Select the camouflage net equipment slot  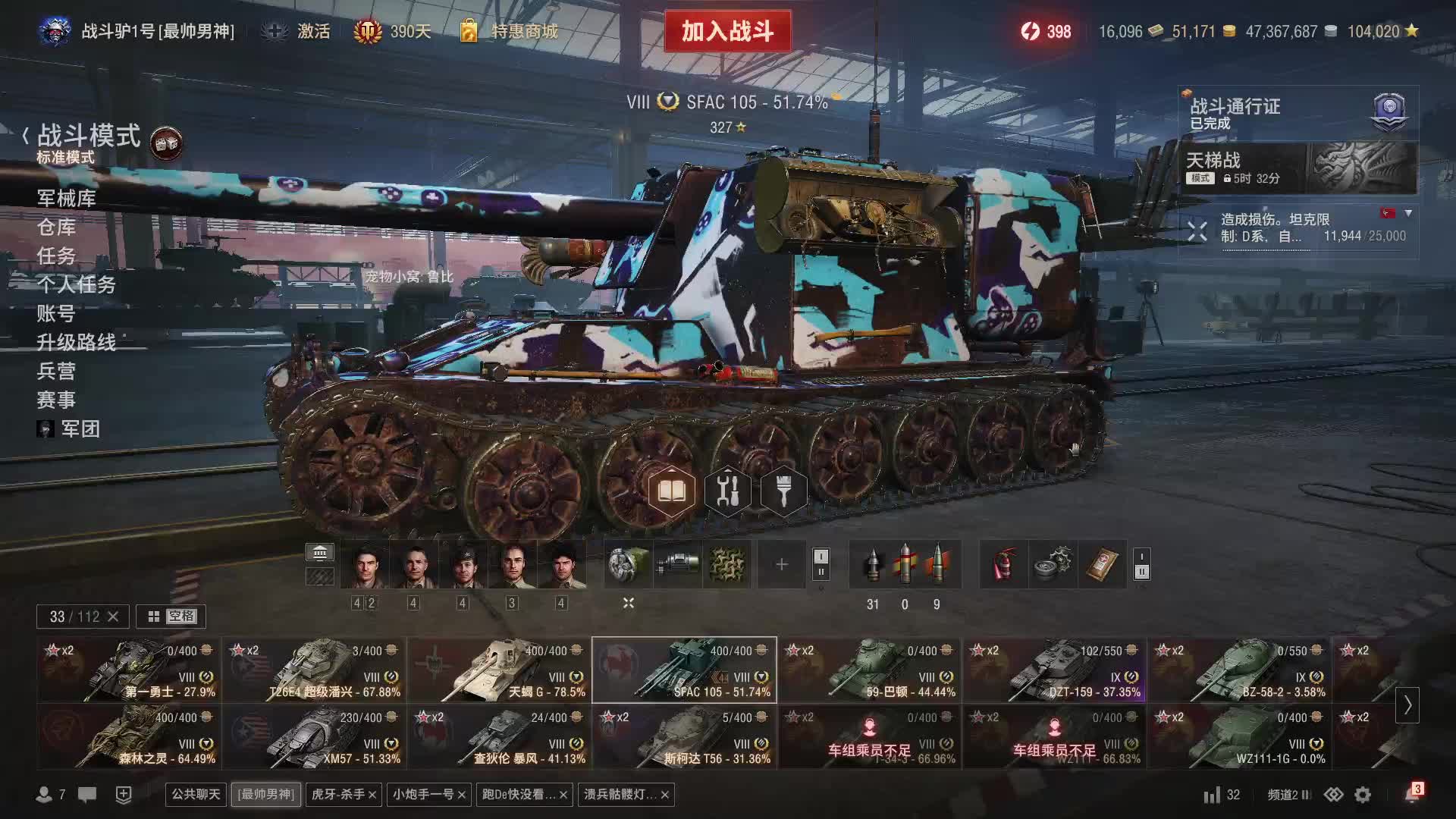[726, 564]
